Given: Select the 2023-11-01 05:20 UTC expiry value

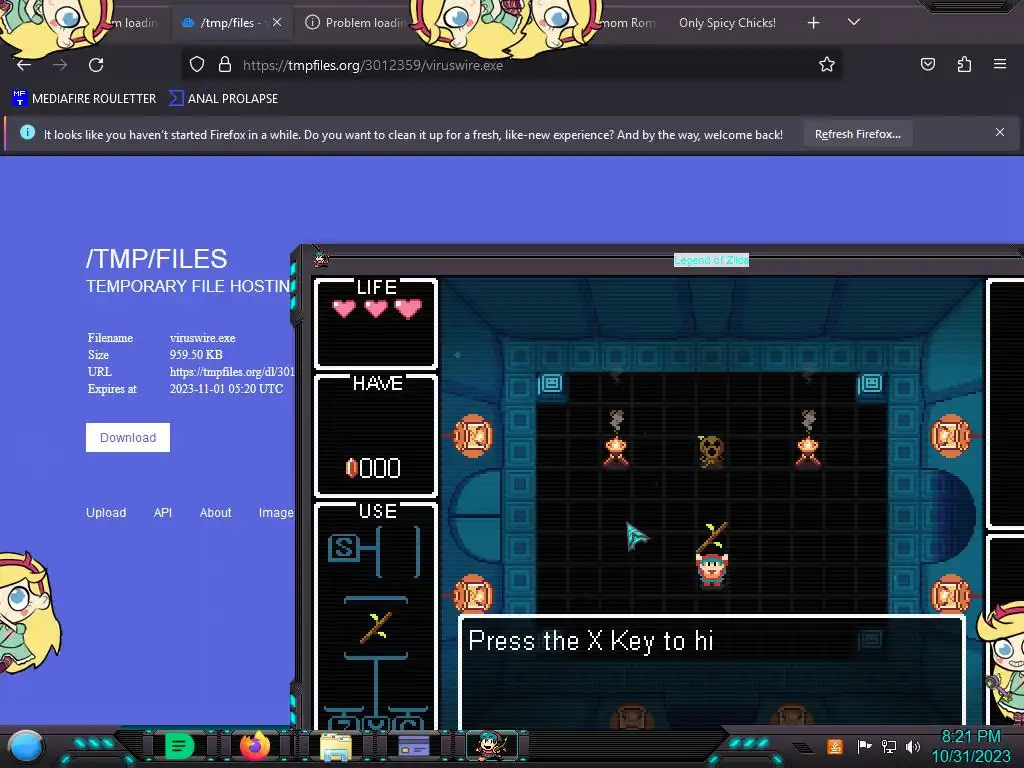Looking at the screenshot, I should (x=226, y=389).
